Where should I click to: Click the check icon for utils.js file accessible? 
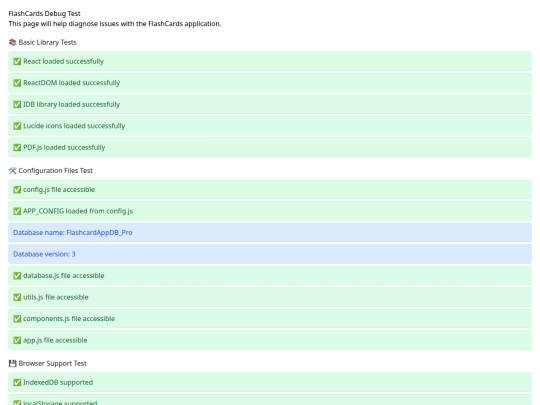[17, 297]
